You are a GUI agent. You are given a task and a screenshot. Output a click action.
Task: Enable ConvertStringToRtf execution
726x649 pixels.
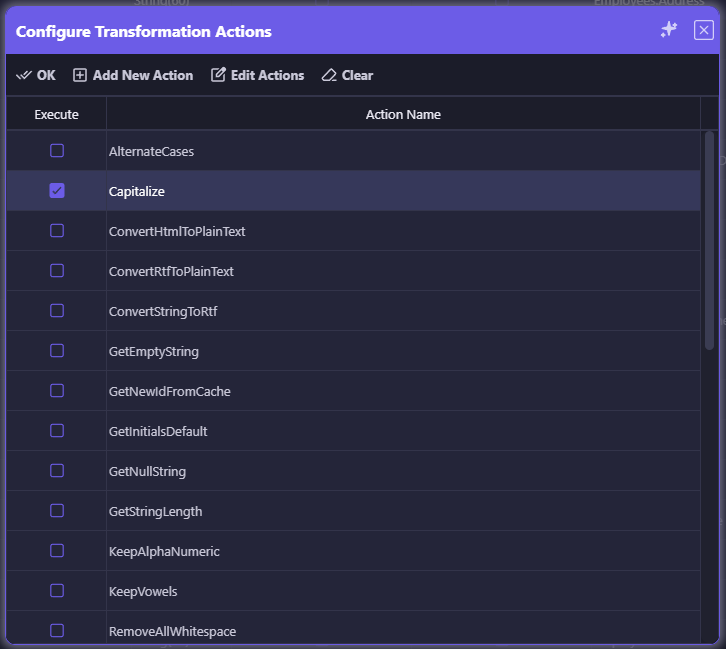57,311
